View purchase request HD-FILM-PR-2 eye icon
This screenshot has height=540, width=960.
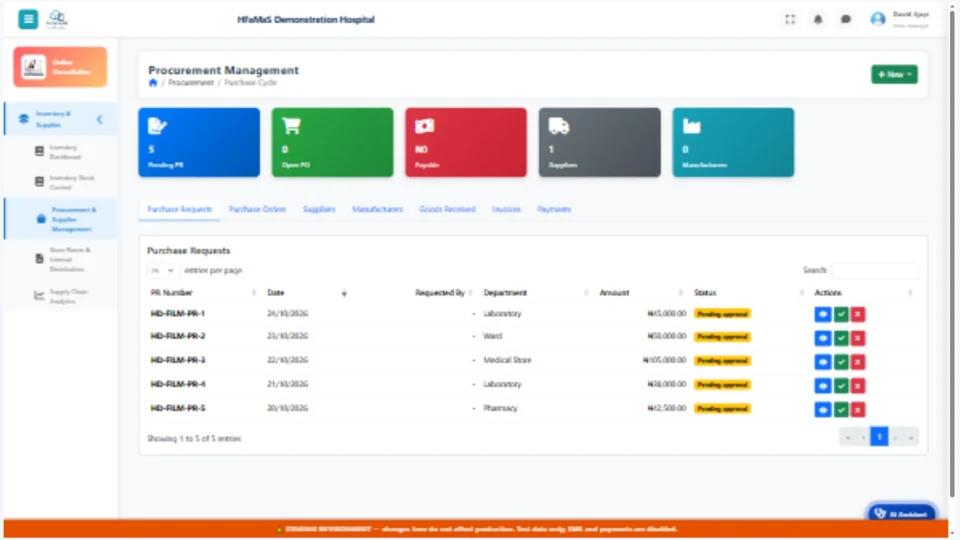click(x=822, y=337)
